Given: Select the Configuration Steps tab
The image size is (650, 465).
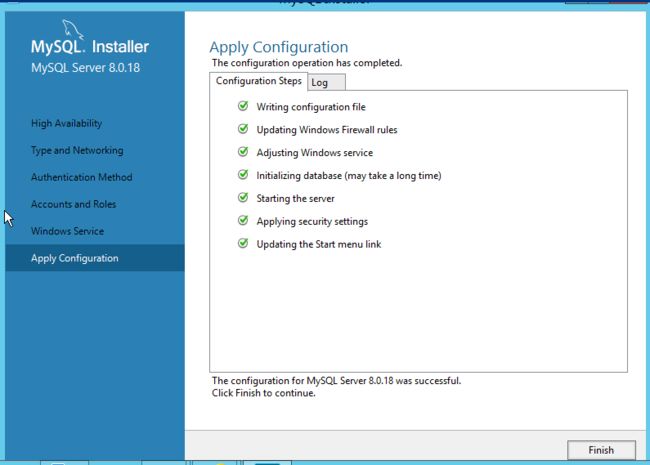Looking at the screenshot, I should pyautogui.click(x=258, y=81).
